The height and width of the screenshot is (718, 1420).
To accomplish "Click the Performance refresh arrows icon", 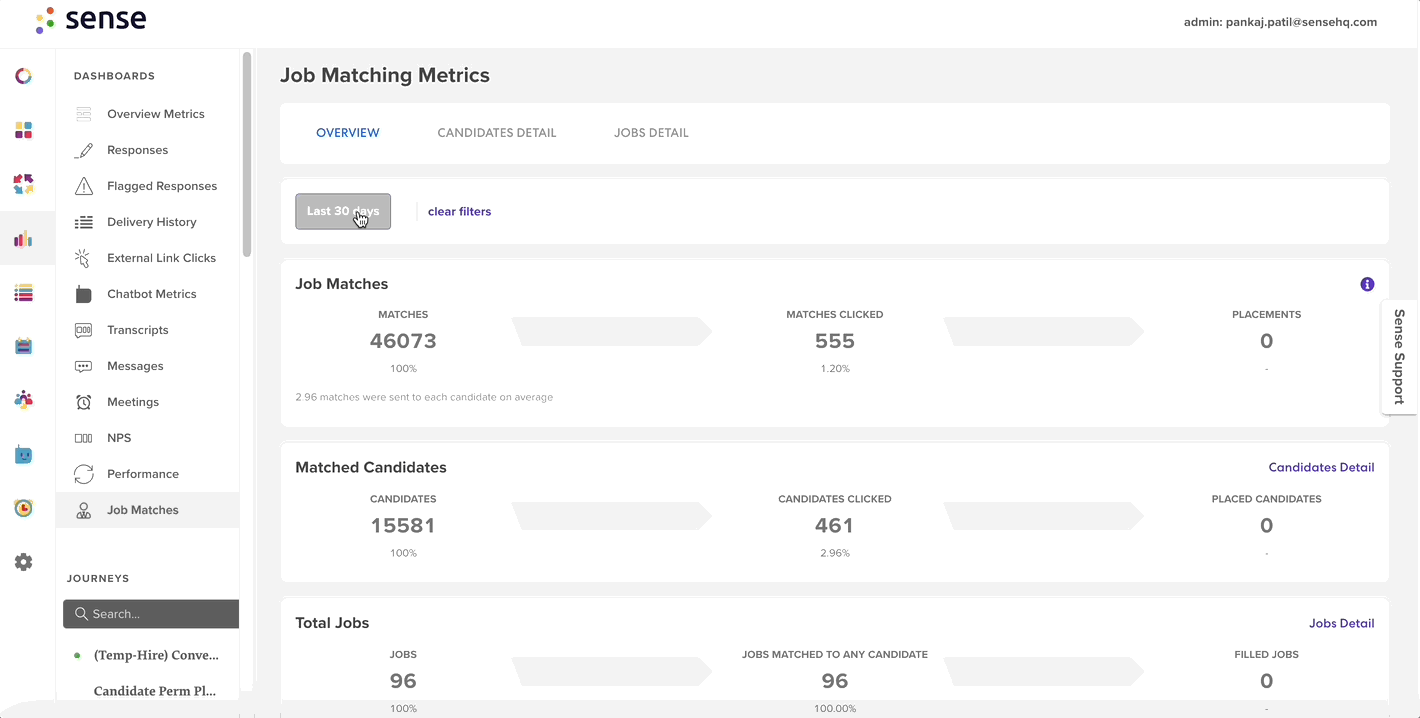I will tap(84, 474).
